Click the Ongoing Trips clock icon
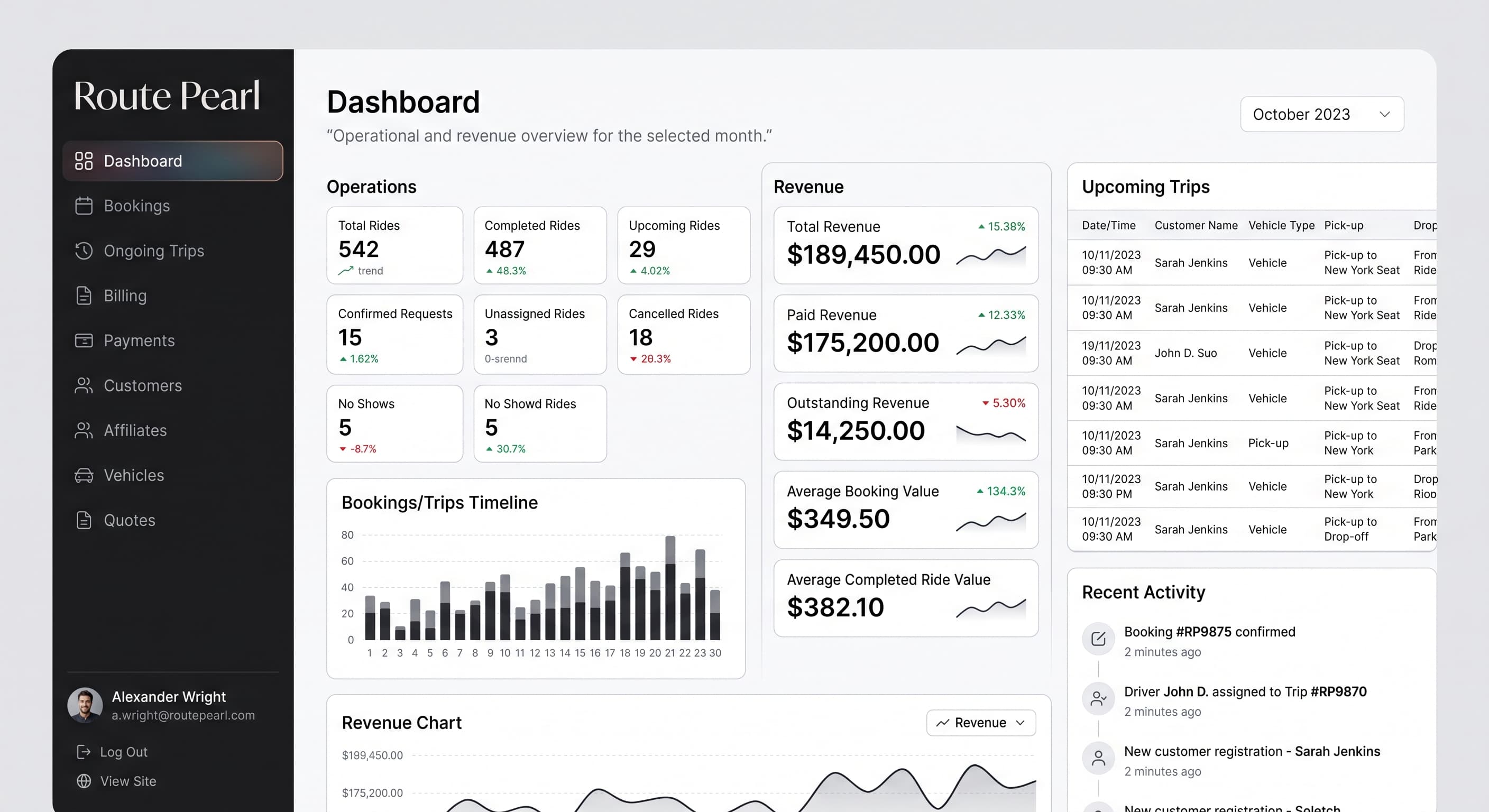1489x812 pixels. (x=84, y=251)
